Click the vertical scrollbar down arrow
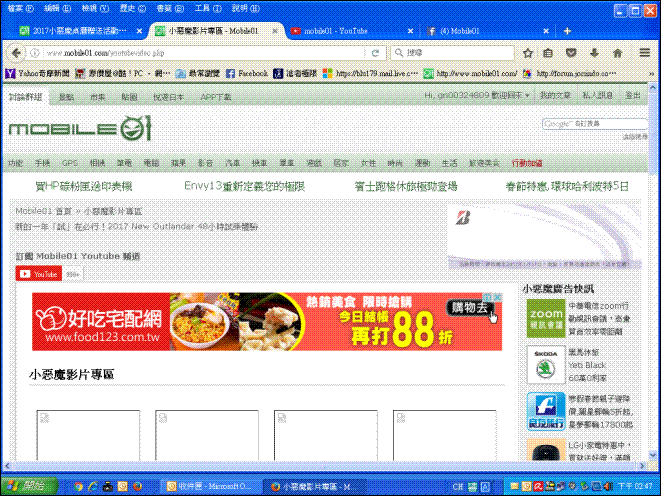Image resolution: width=661 pixels, height=496 pixels. 653,455
